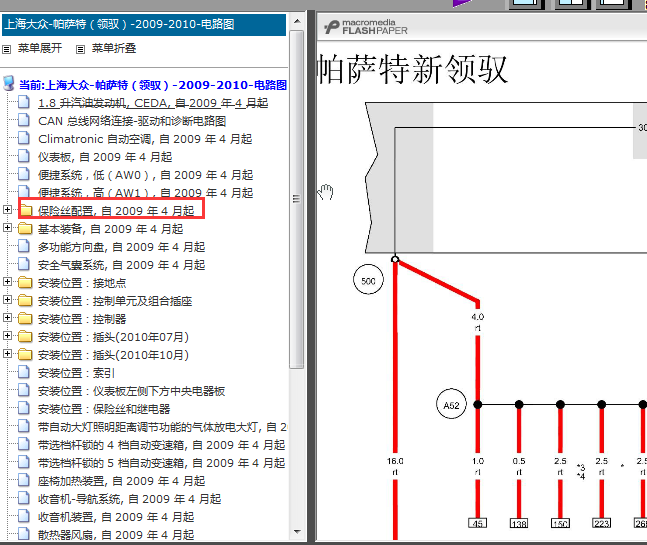Screen dimensions: 647x545
Task: Click the computer icon of the current root node
Action: pyautogui.click(x=9, y=83)
